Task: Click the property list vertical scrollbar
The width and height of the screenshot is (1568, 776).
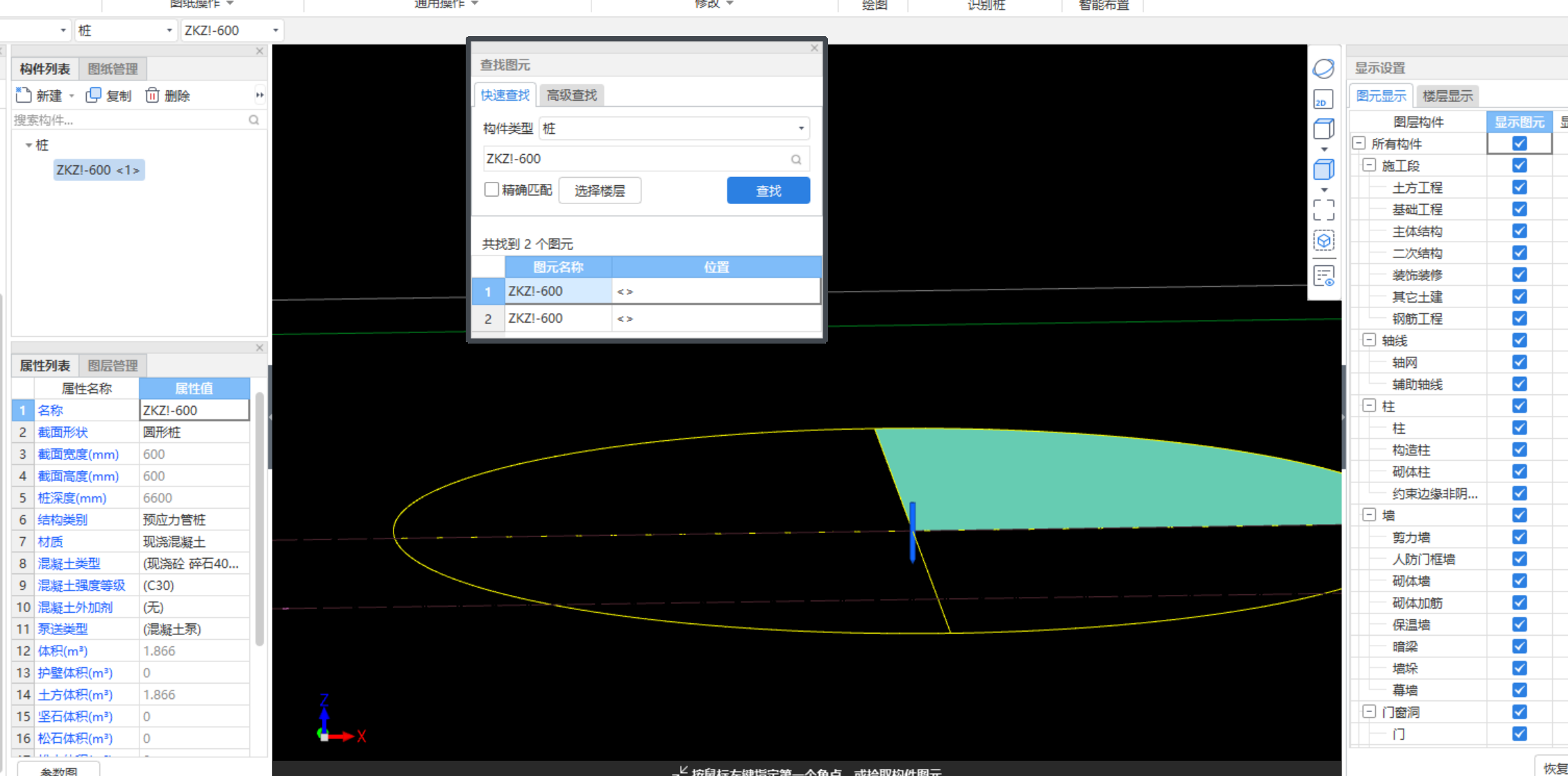Action: point(260,519)
